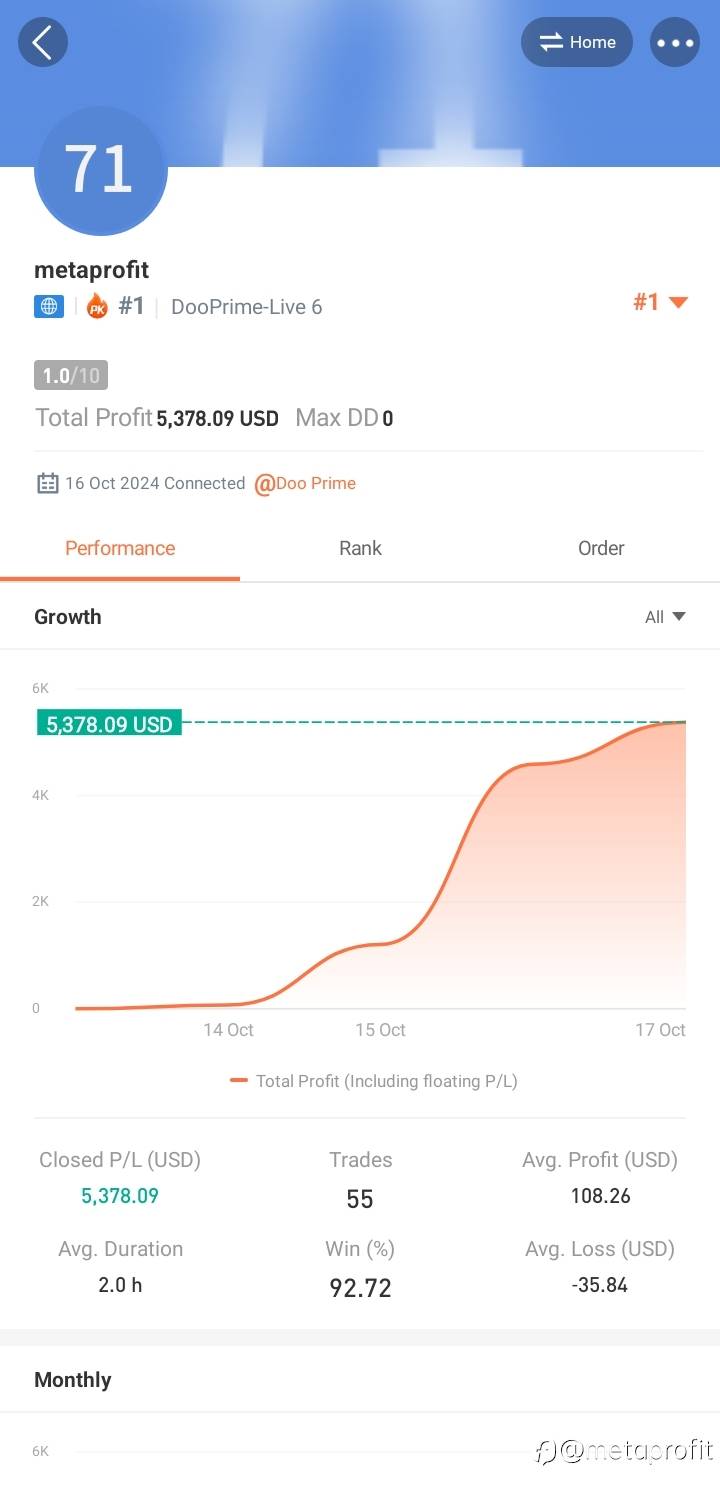This screenshot has height=1494, width=720.
Task: Tap the 15 Oct point on chart axis
Action: click(x=380, y=1030)
